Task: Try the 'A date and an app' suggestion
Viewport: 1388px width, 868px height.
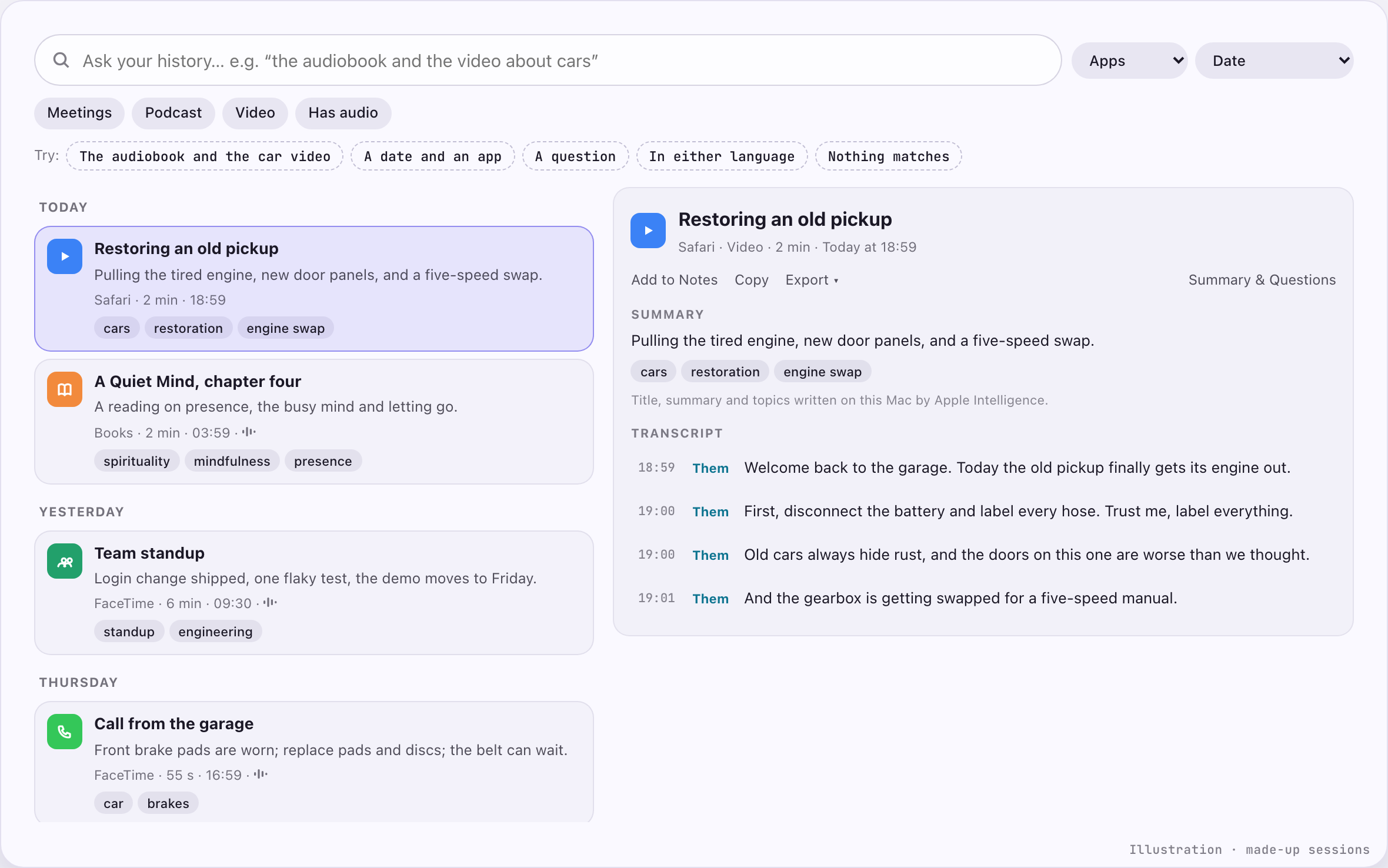Action: [x=433, y=156]
